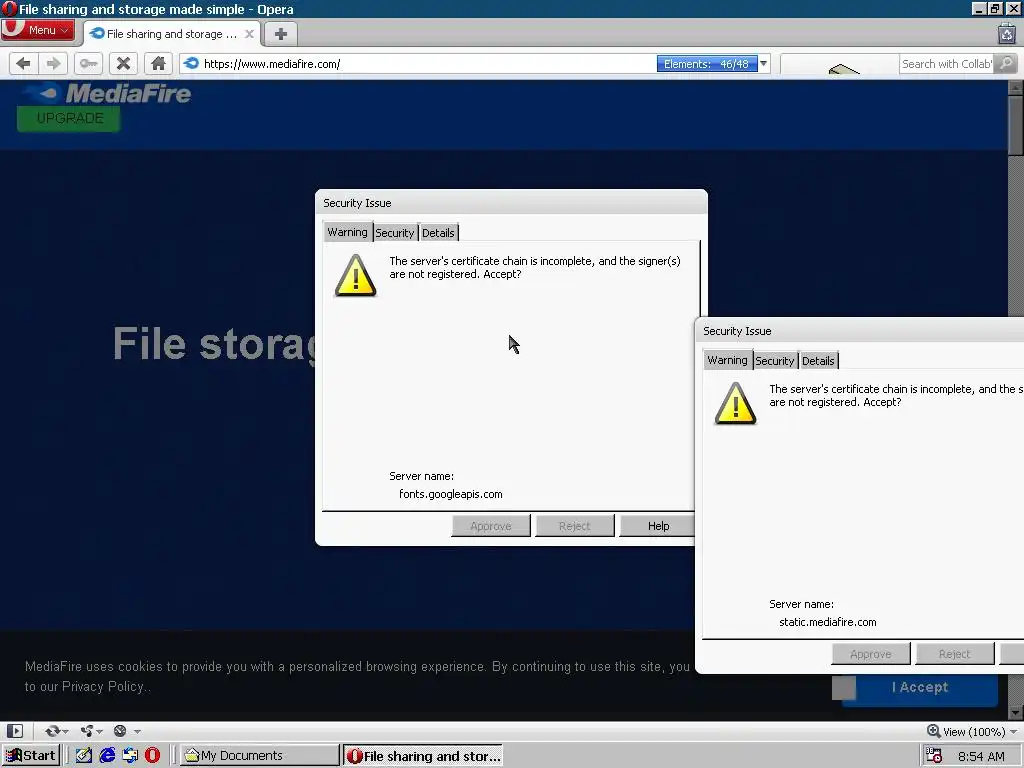Image resolution: width=1024 pixels, height=768 pixels.
Task: Go forward with the Forward arrow
Action: [x=54, y=63]
